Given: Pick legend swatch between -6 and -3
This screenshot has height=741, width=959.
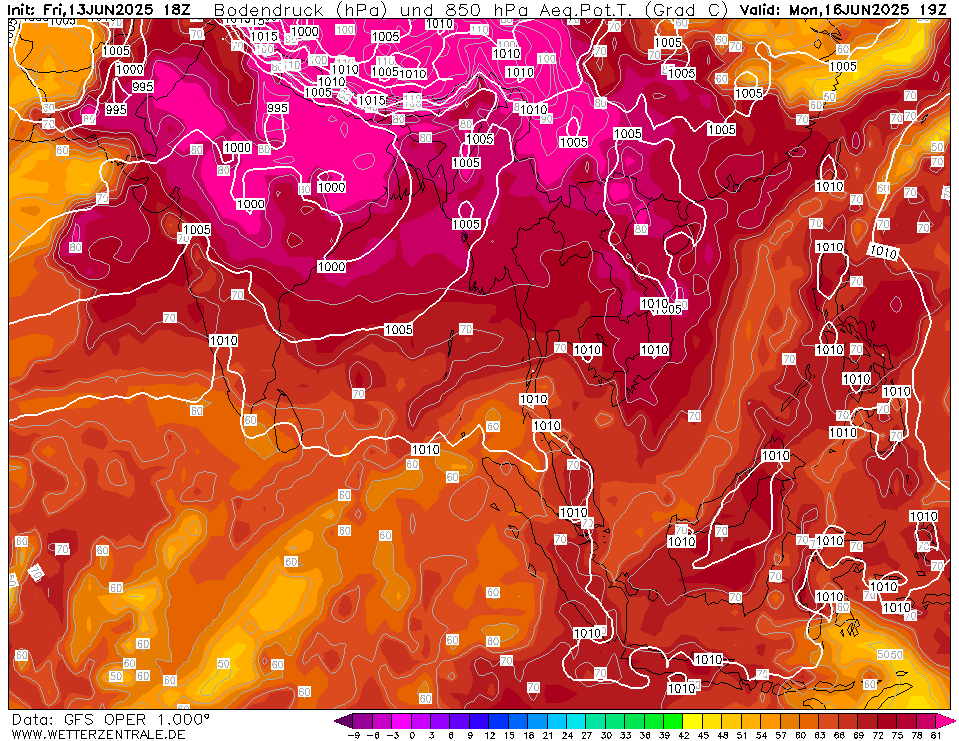Looking at the screenshot, I should coord(382,721).
